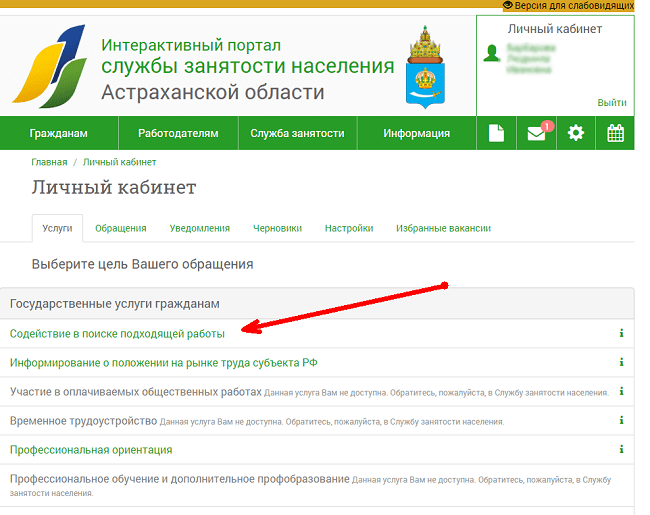Open the calendar icon in navbar
Screen dimensions: 650x515
615,133
